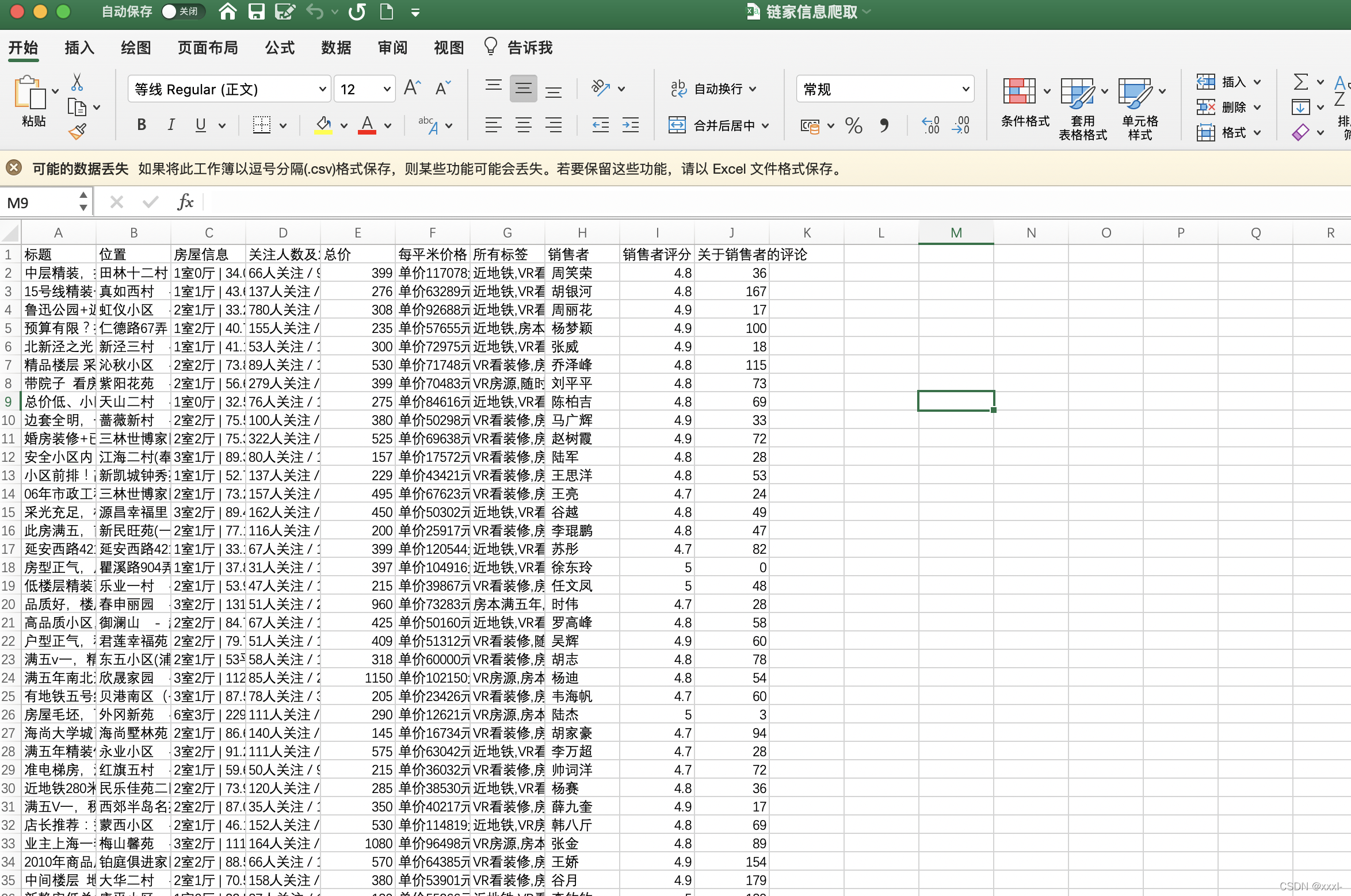1351x896 pixels.
Task: Apply the yellow fill color swatch
Action: (x=323, y=125)
